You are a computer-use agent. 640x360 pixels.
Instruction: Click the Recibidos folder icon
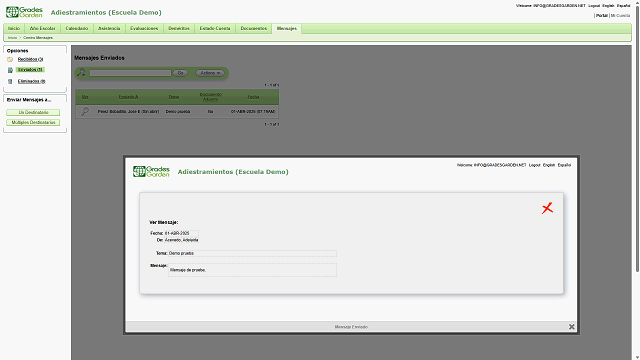(x=10, y=60)
